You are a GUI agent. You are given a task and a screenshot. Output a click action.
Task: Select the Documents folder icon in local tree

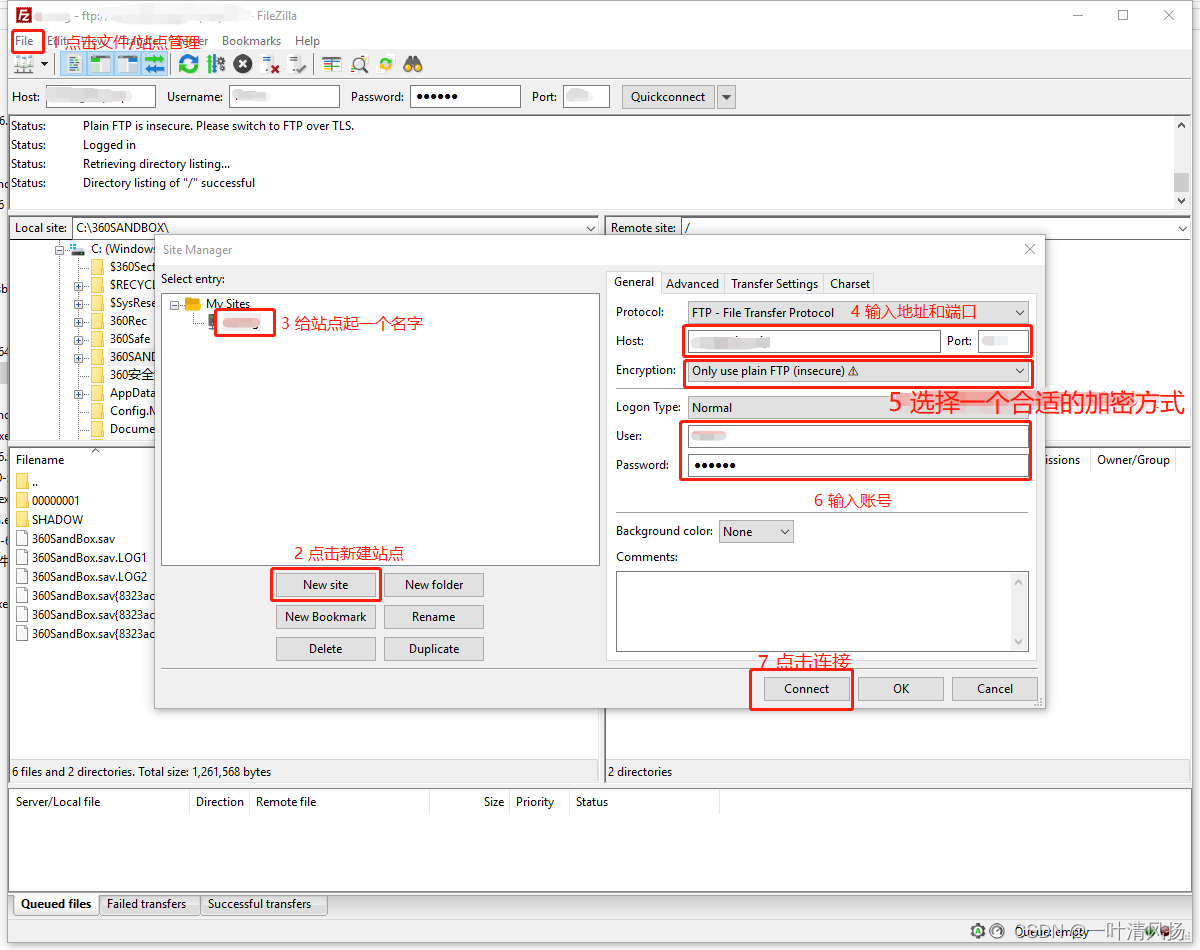(97, 429)
